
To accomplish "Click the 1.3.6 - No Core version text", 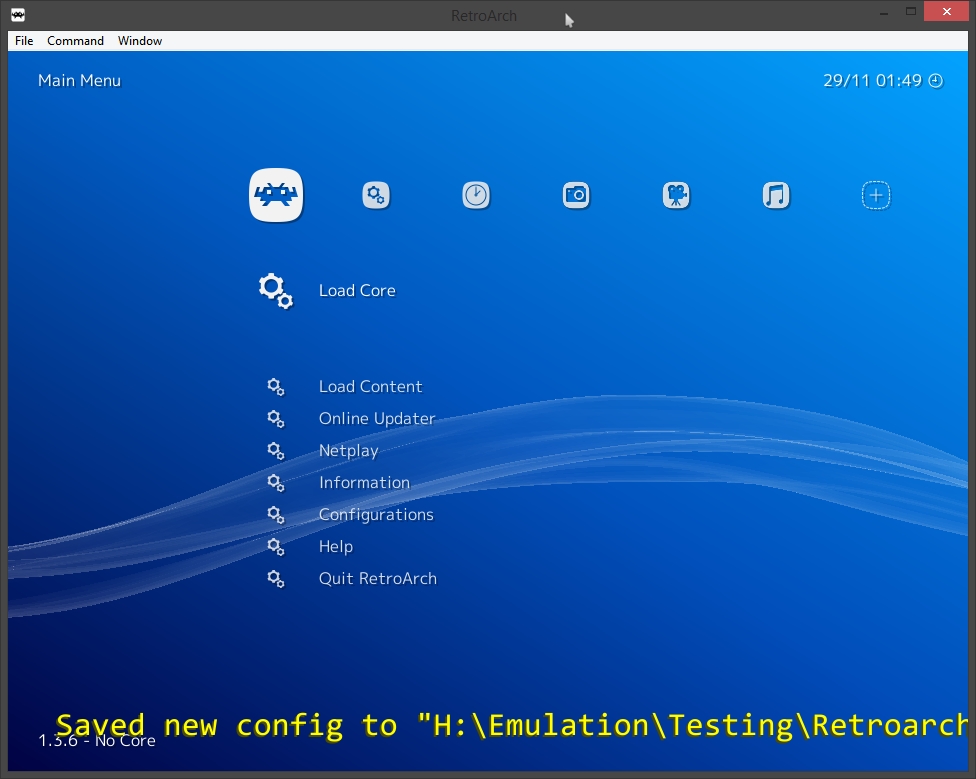I will pyautogui.click(x=97, y=740).
